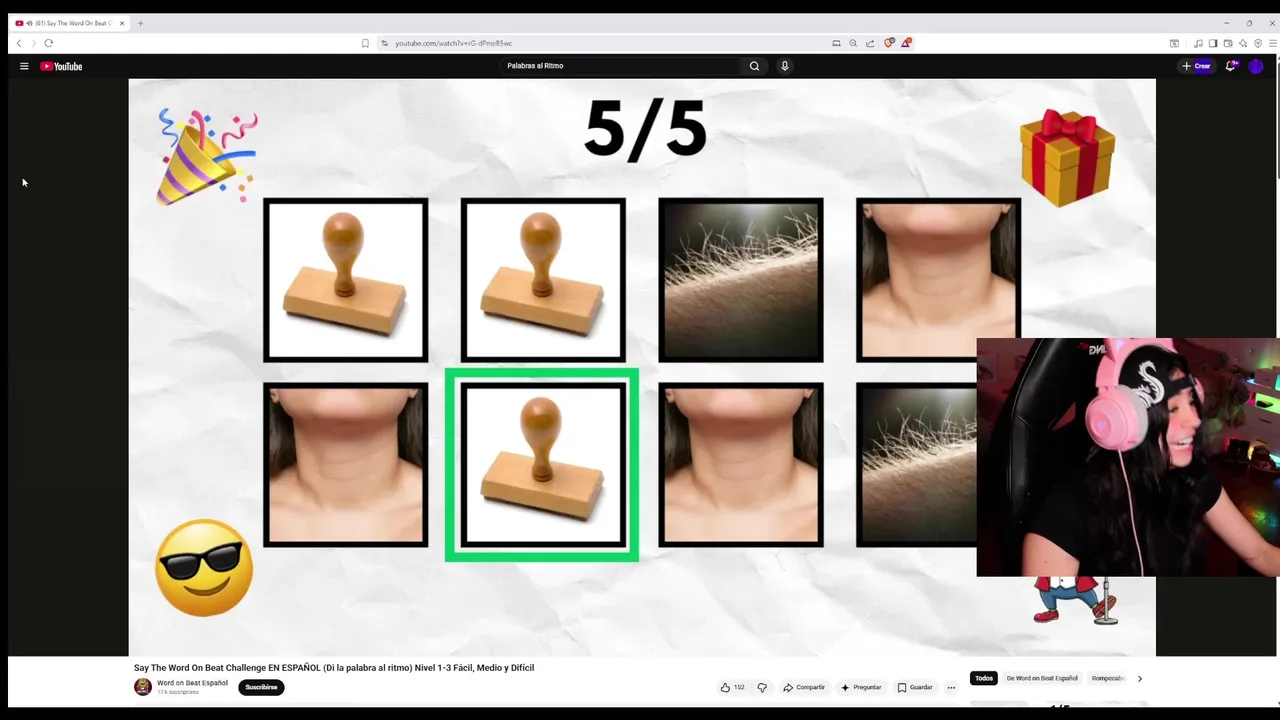Open the YouTube hamburger guide menu
This screenshot has height=720, width=1280.
coord(24,66)
